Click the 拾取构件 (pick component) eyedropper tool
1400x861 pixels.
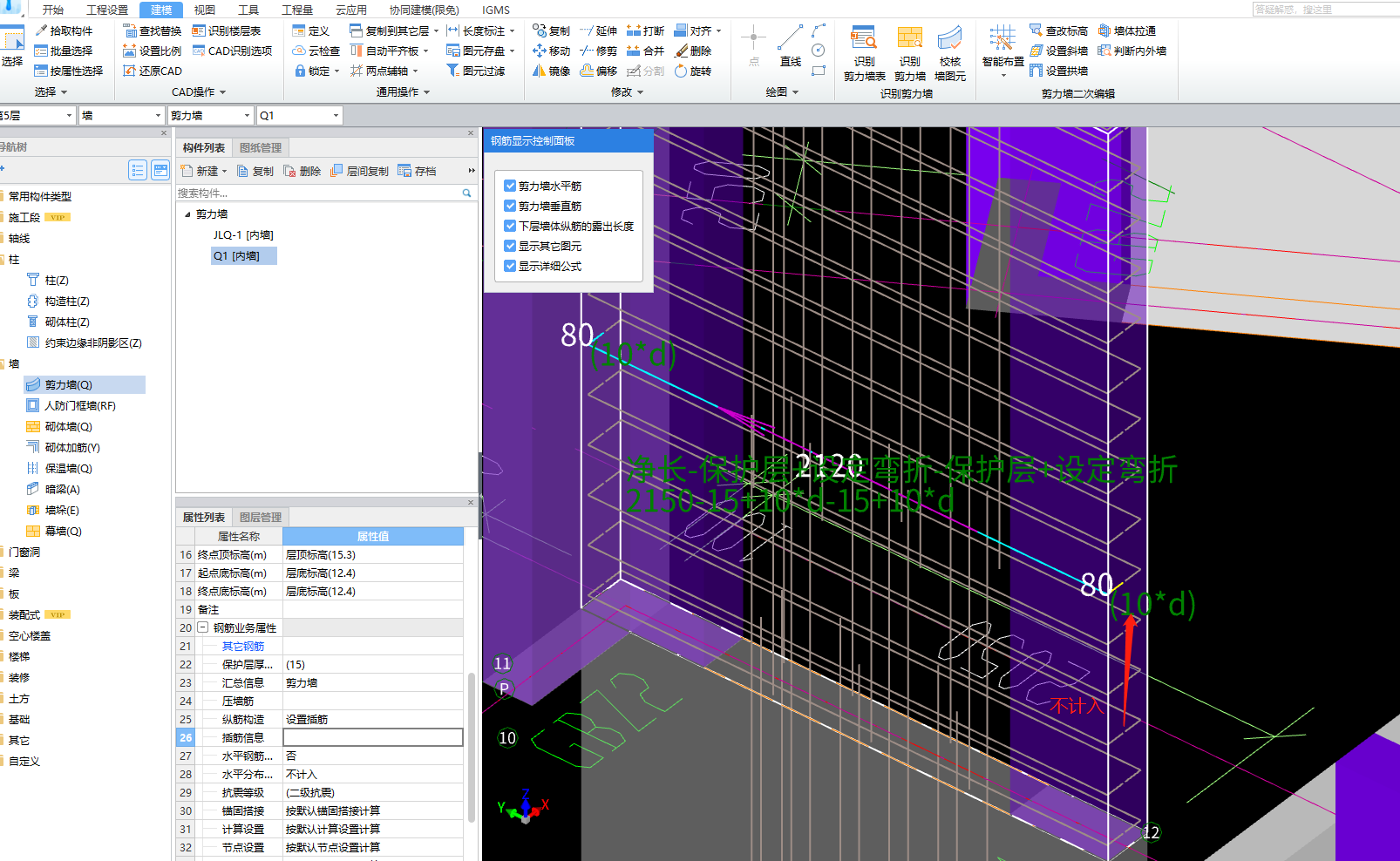[x=64, y=31]
